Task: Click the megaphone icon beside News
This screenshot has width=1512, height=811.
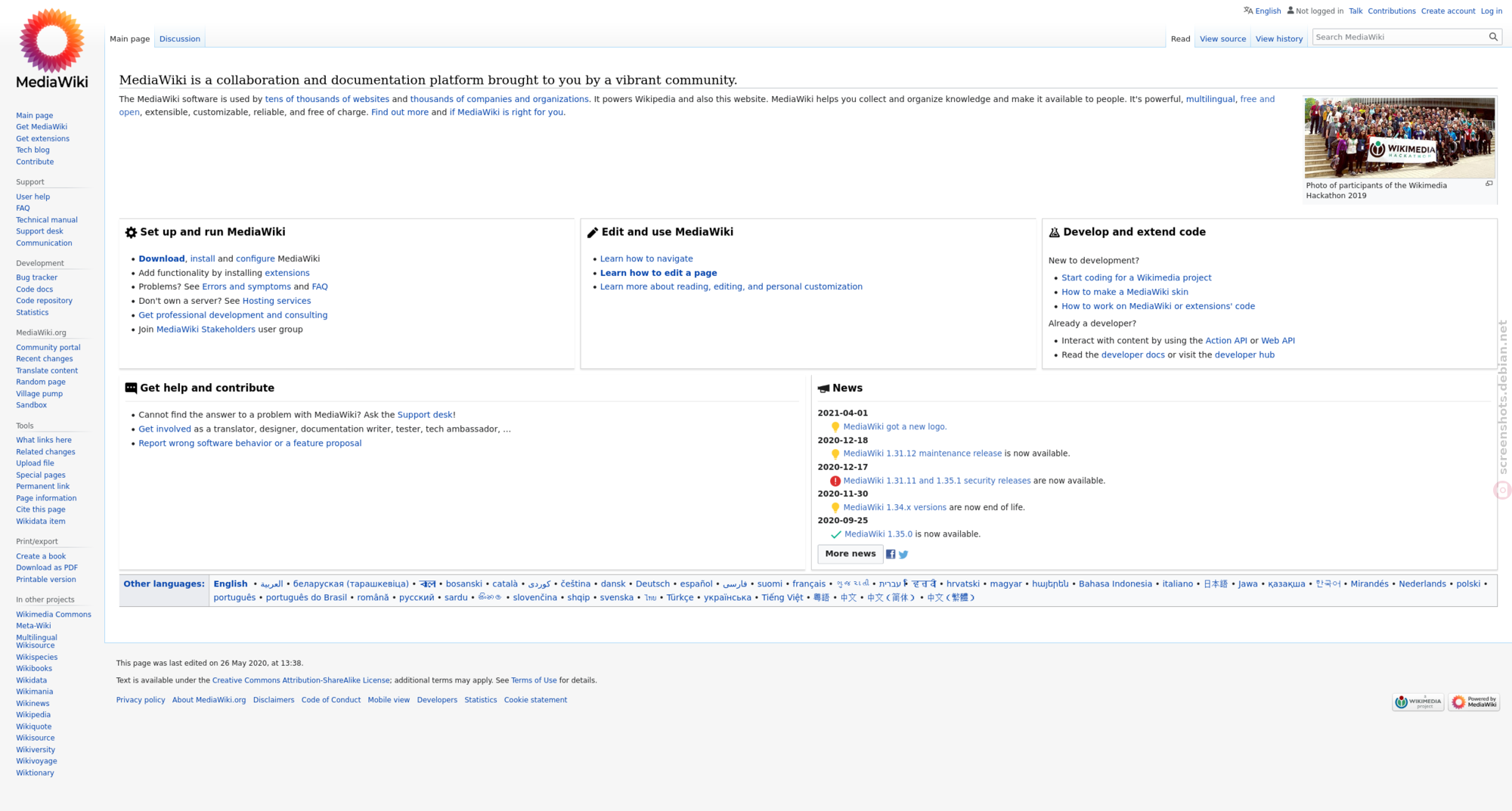Action: tap(823, 388)
